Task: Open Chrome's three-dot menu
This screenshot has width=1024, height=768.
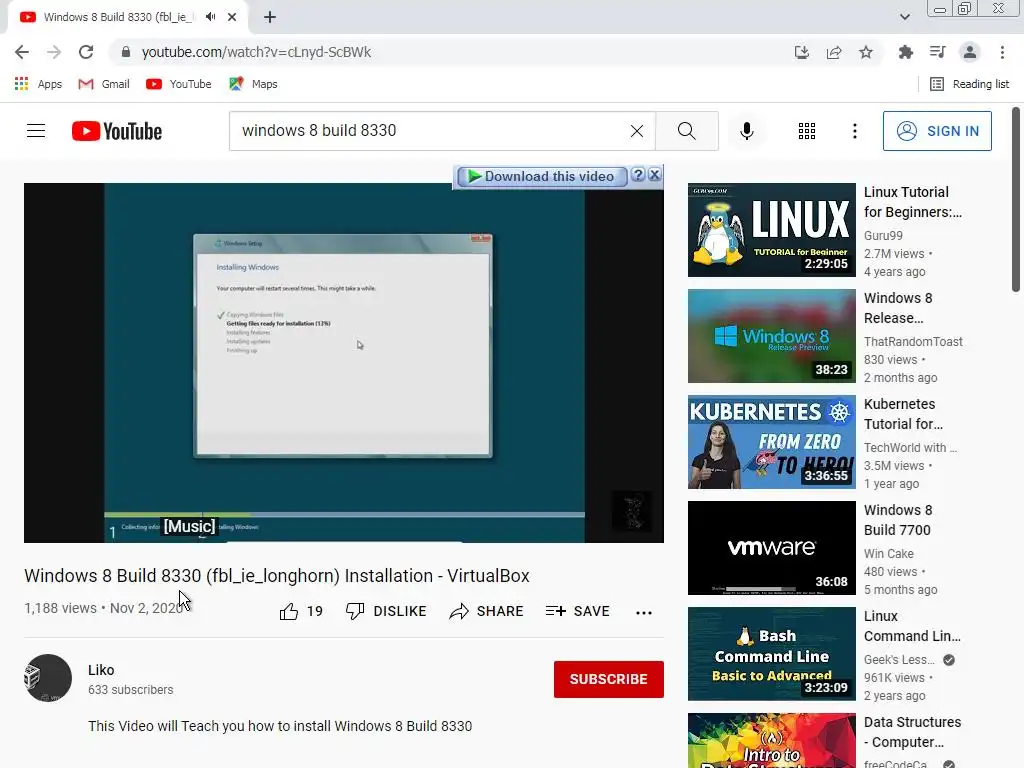Action: 1002,52
